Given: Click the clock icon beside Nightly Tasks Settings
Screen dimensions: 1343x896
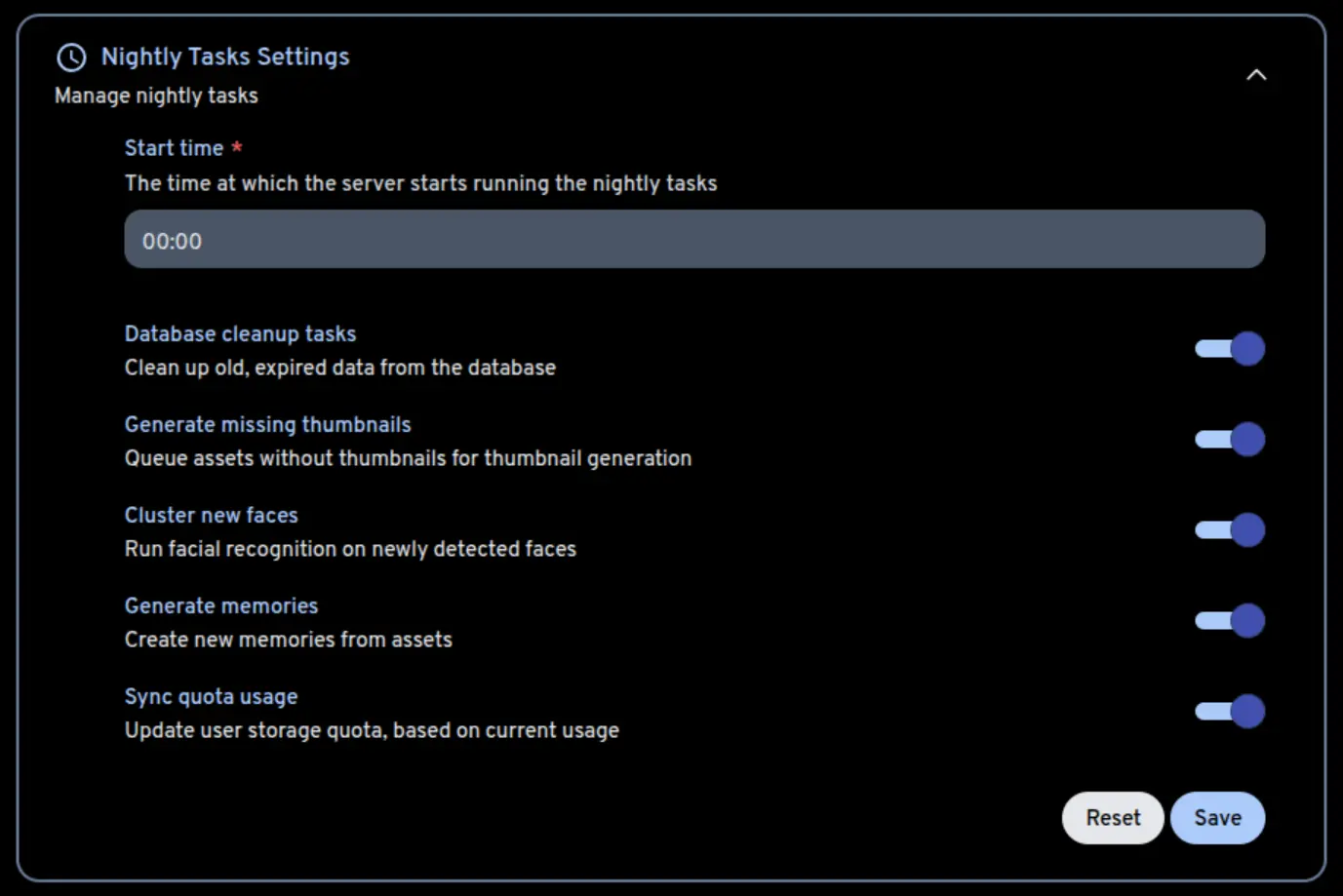Looking at the screenshot, I should (71, 58).
